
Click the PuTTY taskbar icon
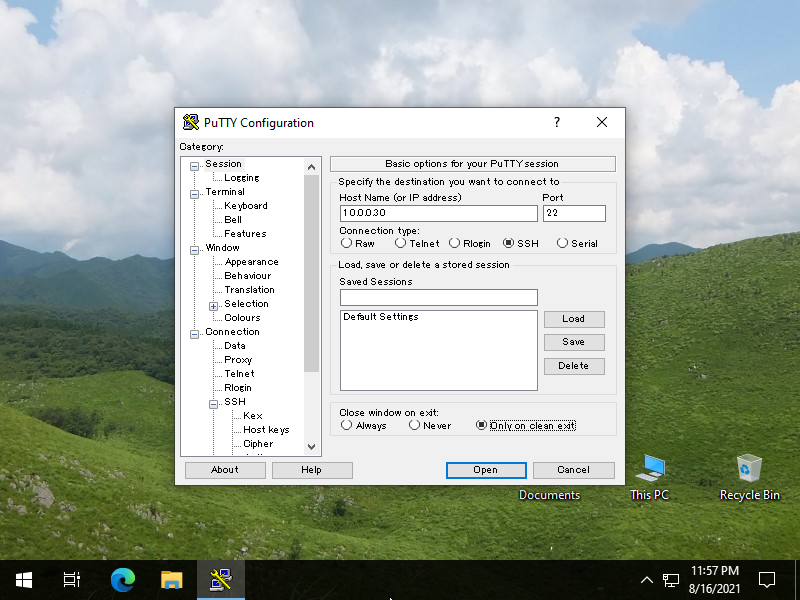[x=221, y=580]
